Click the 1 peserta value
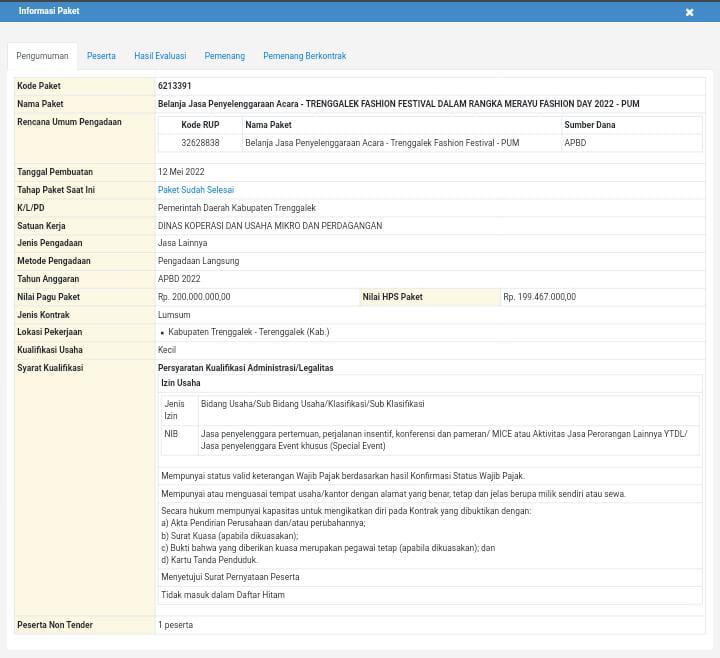The width and height of the screenshot is (720, 658). click(175, 625)
